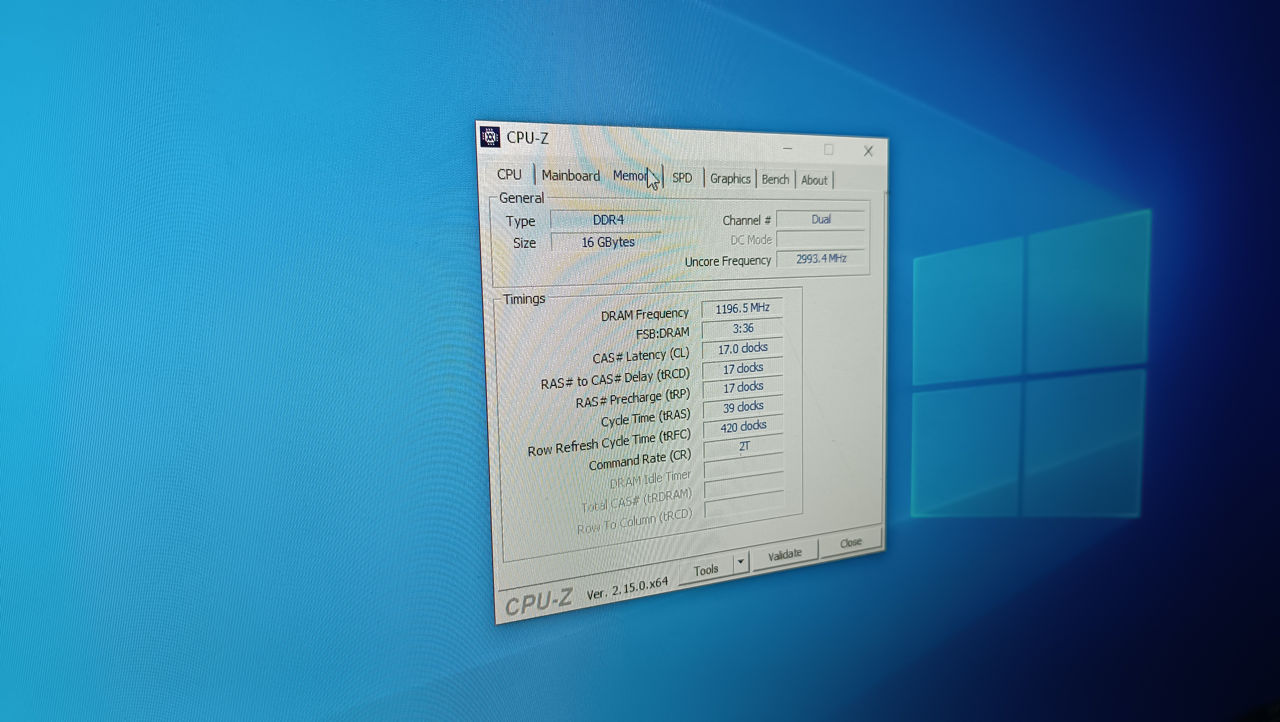
Task: Click the Validate button
Action: pyautogui.click(x=785, y=554)
